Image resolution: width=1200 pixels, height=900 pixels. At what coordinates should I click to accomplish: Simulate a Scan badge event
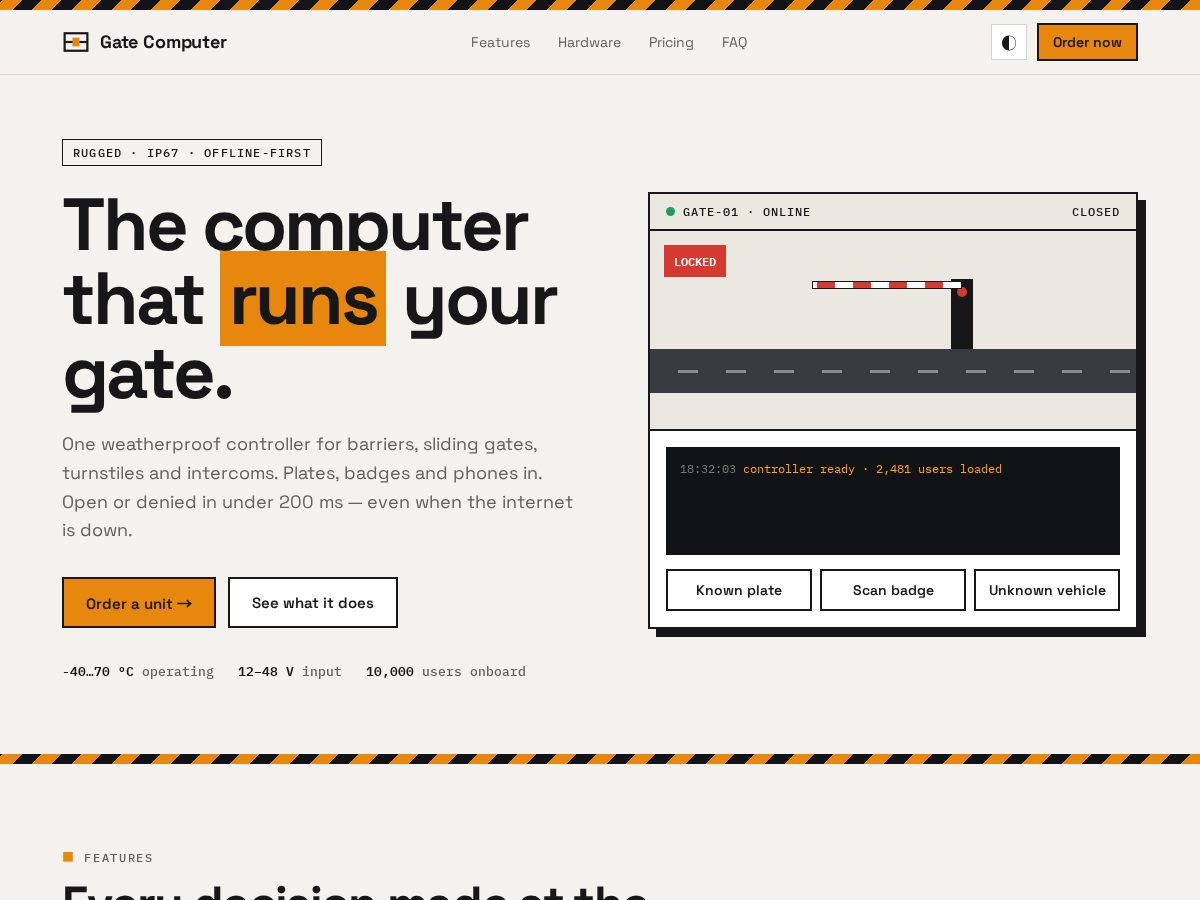point(893,590)
